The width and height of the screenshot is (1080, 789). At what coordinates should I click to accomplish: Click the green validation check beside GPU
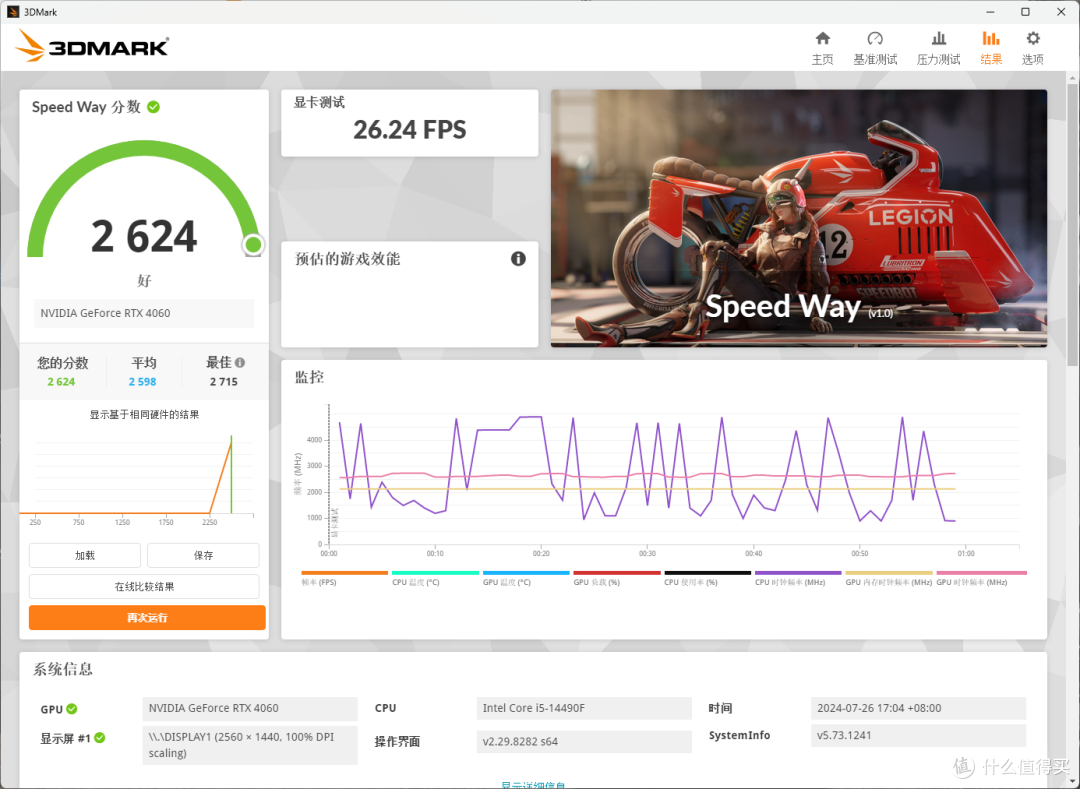[72, 708]
